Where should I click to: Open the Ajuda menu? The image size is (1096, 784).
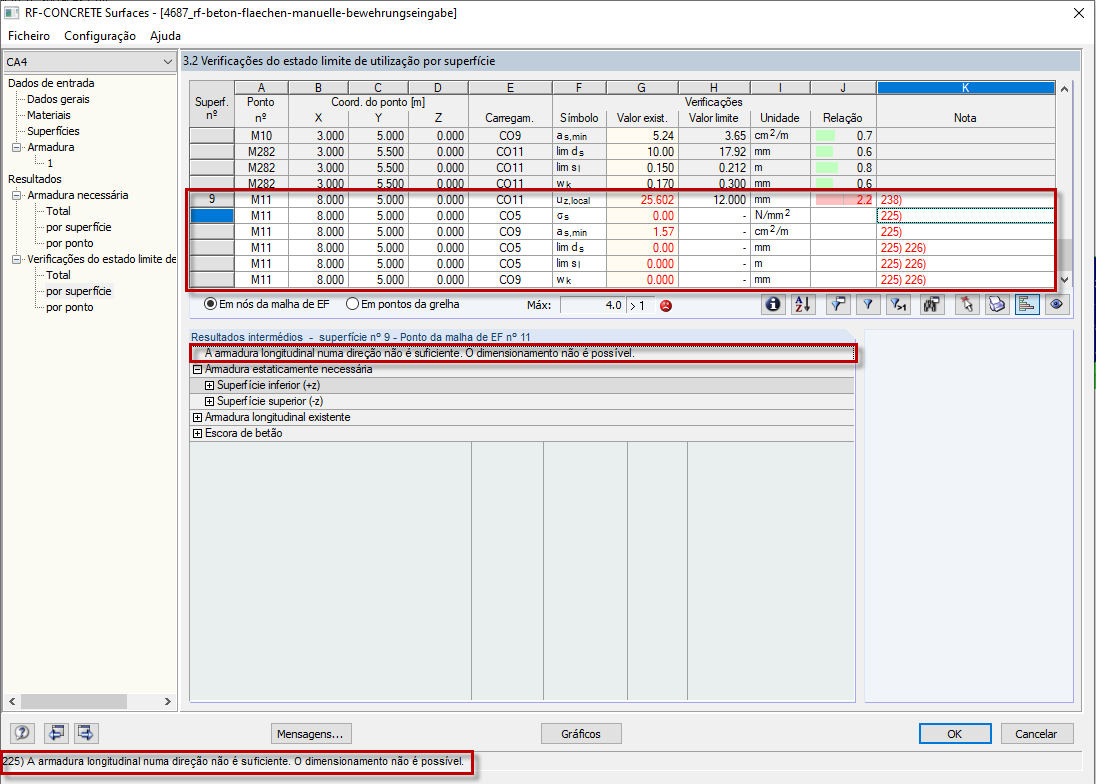pyautogui.click(x=166, y=36)
